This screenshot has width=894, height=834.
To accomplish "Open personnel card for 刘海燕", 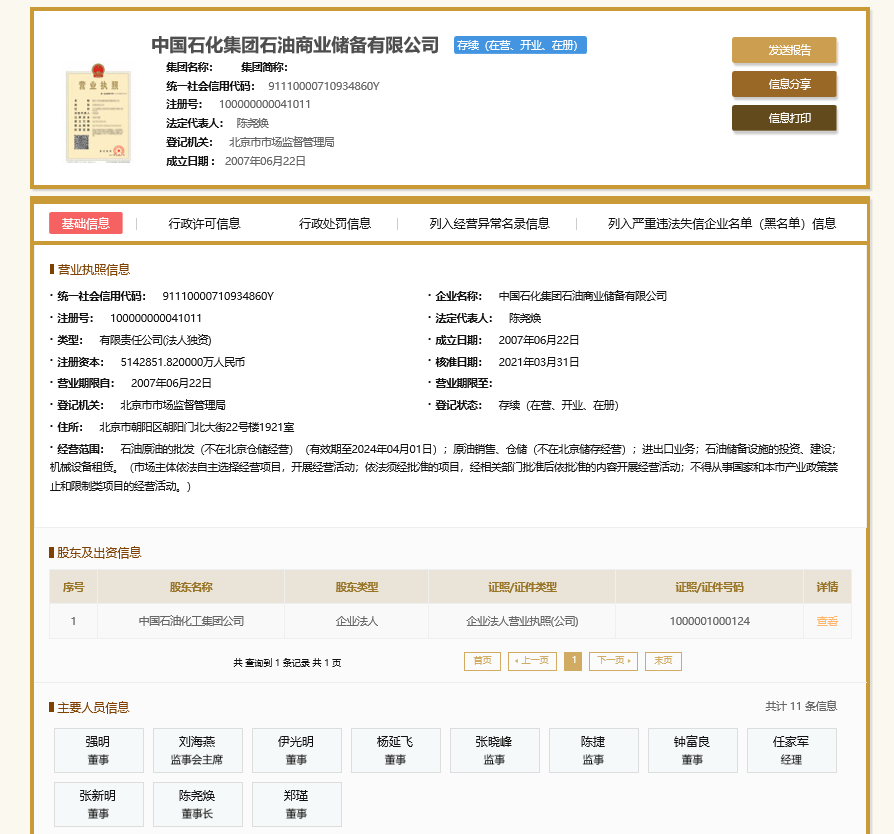I will tap(198, 750).
